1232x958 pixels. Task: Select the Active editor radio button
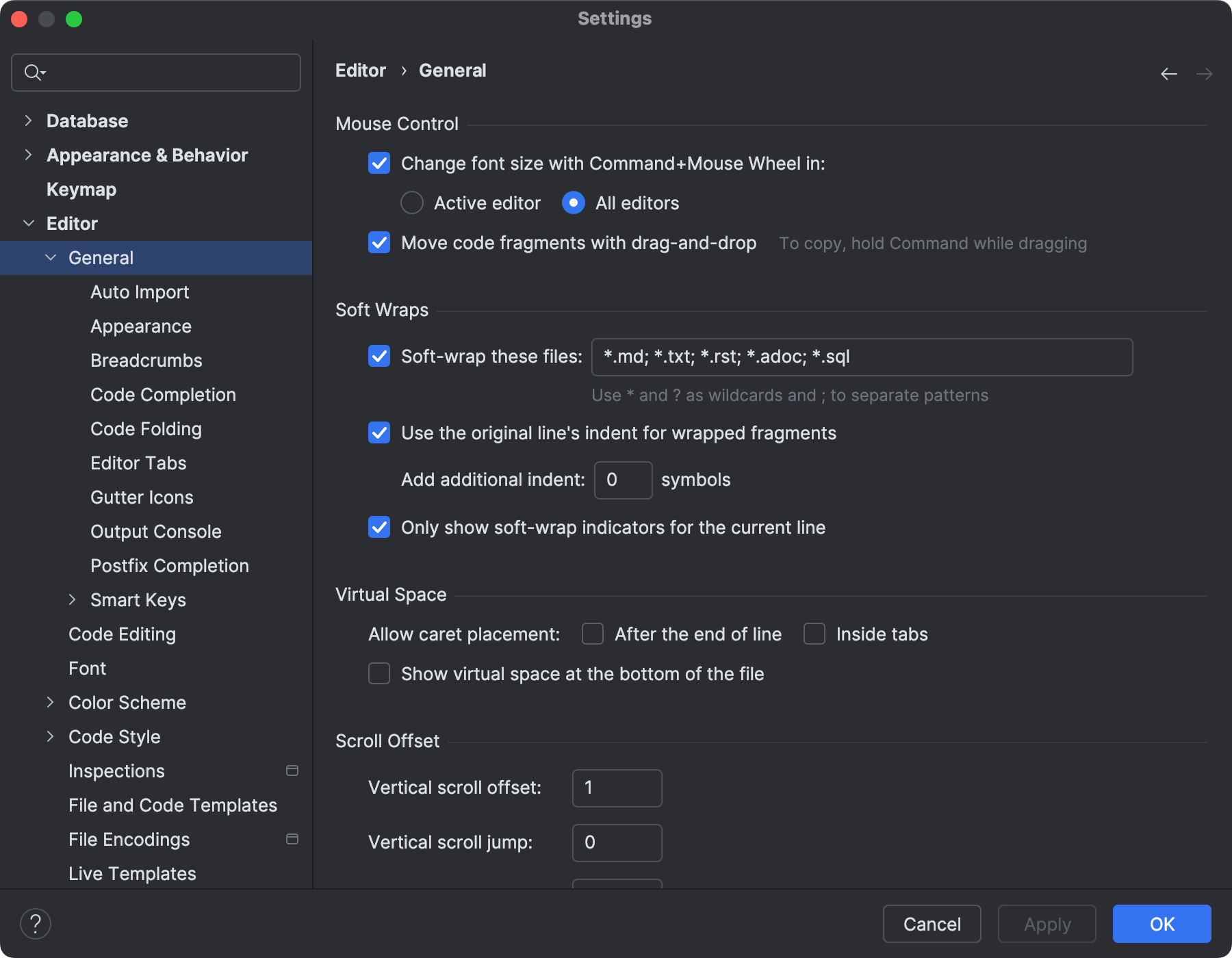pyautogui.click(x=412, y=203)
